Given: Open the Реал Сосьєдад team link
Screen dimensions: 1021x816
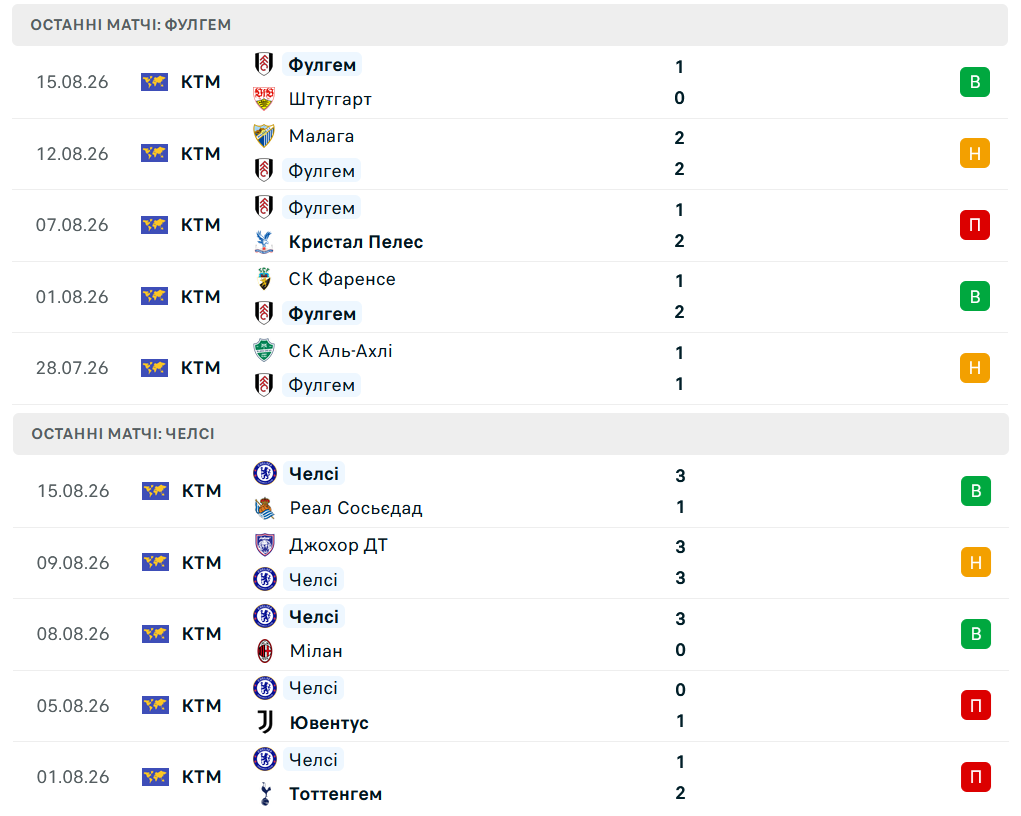Looking at the screenshot, I should [x=356, y=507].
